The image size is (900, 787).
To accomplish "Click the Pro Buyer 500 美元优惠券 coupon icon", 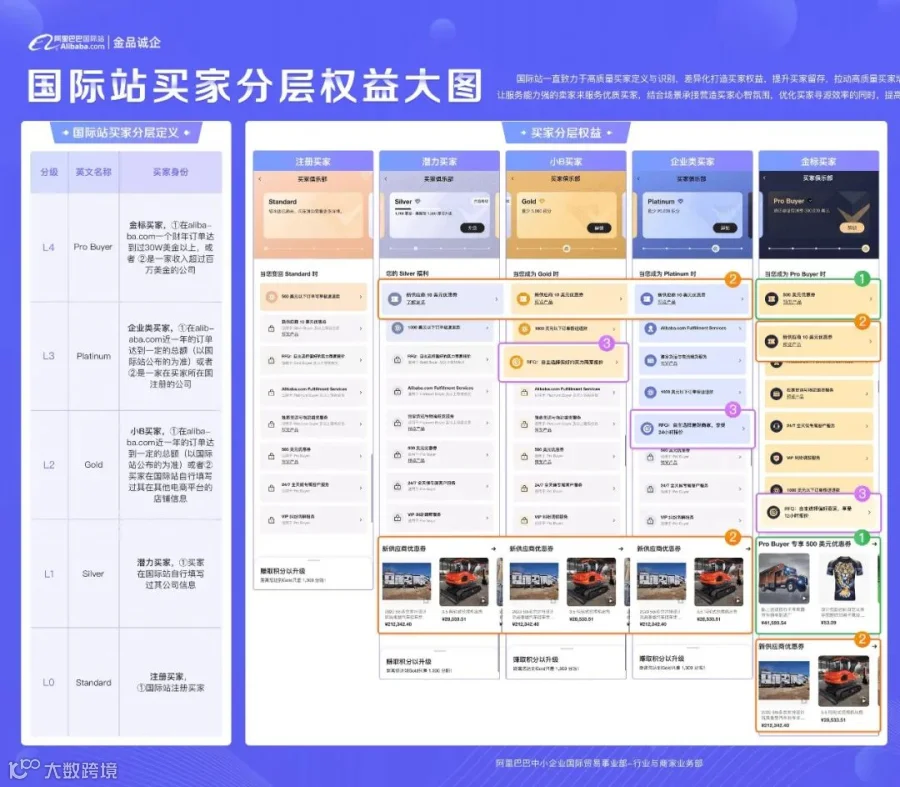I will tap(772, 298).
